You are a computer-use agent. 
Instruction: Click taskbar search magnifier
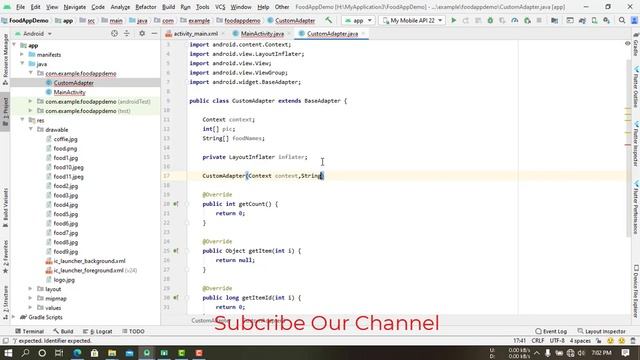(x=25, y=353)
